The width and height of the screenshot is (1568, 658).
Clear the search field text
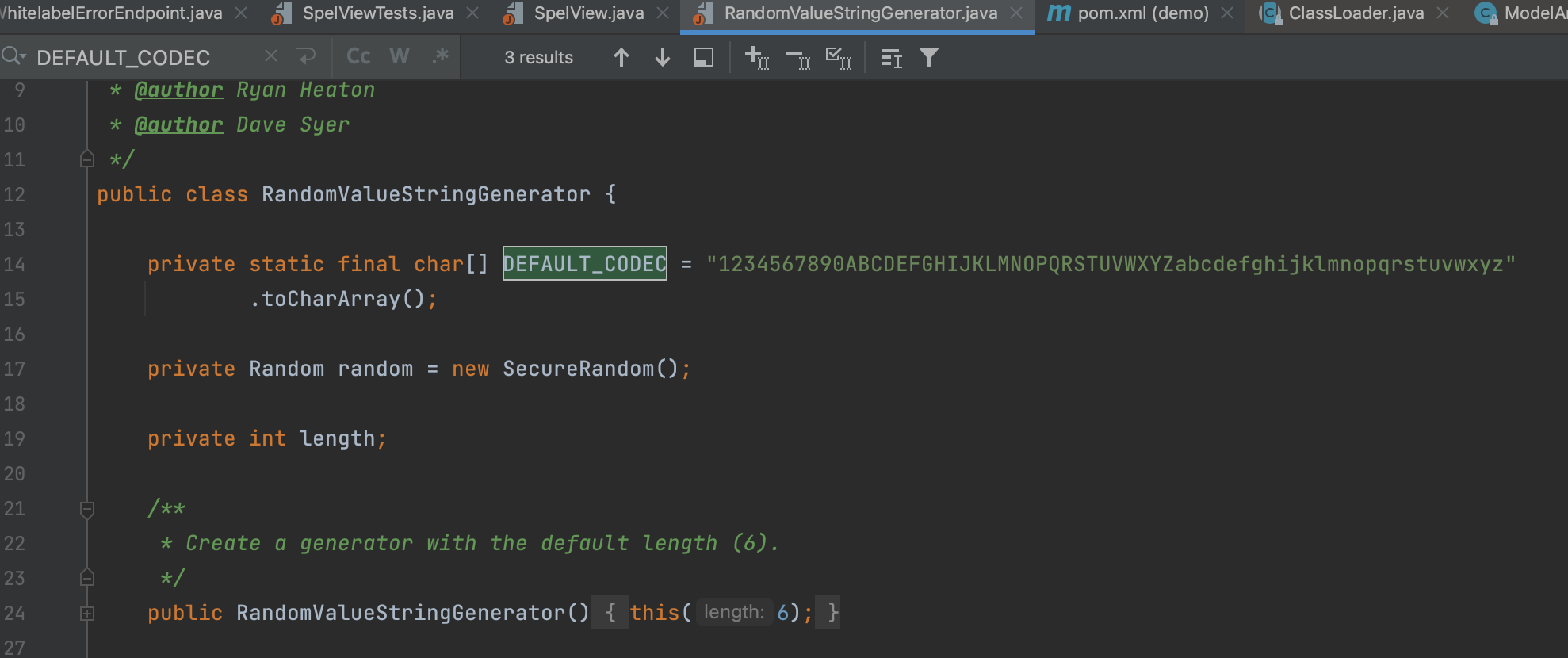(271, 56)
